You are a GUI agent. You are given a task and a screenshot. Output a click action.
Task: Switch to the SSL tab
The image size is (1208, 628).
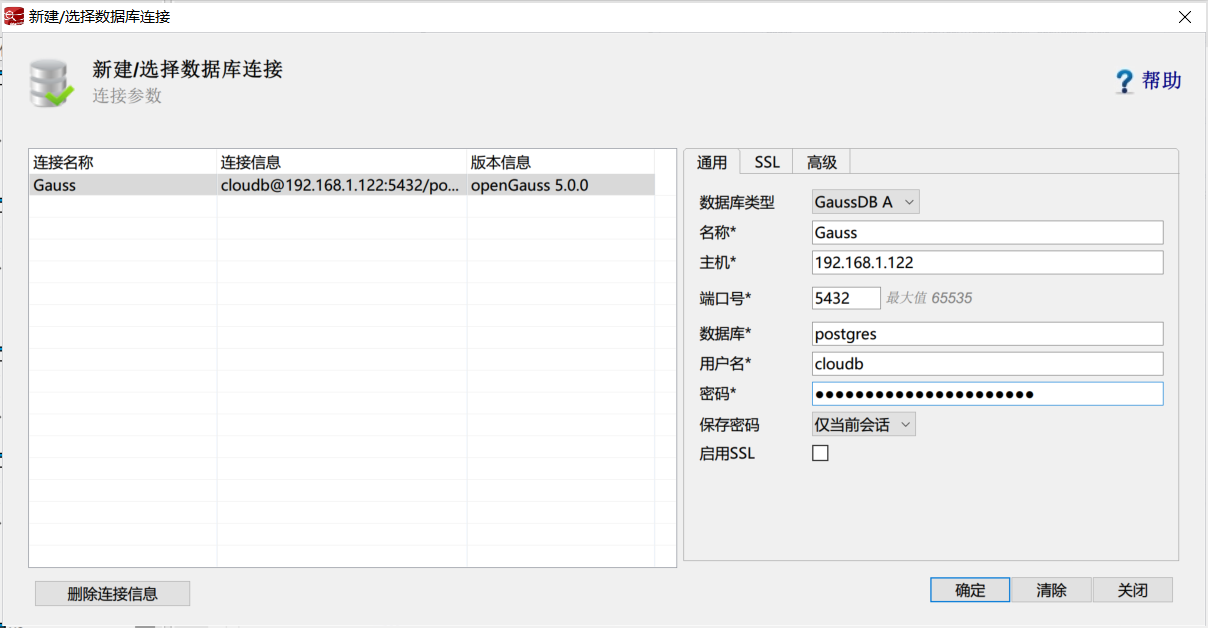tap(766, 162)
